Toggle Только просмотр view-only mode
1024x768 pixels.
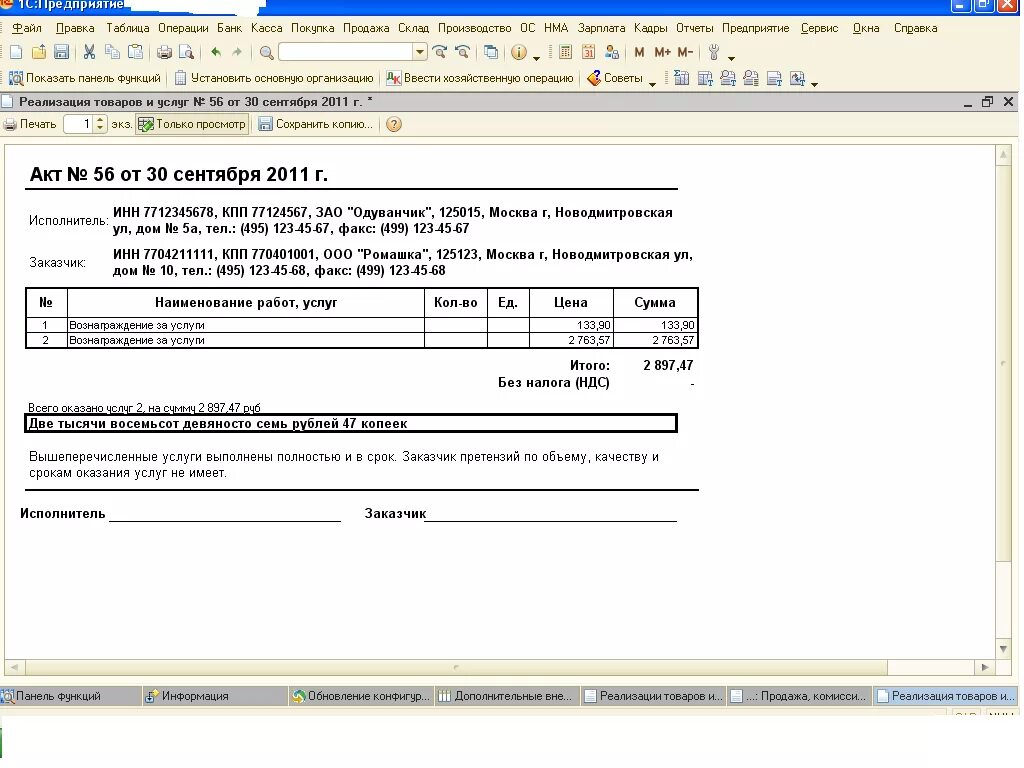pyautogui.click(x=192, y=124)
